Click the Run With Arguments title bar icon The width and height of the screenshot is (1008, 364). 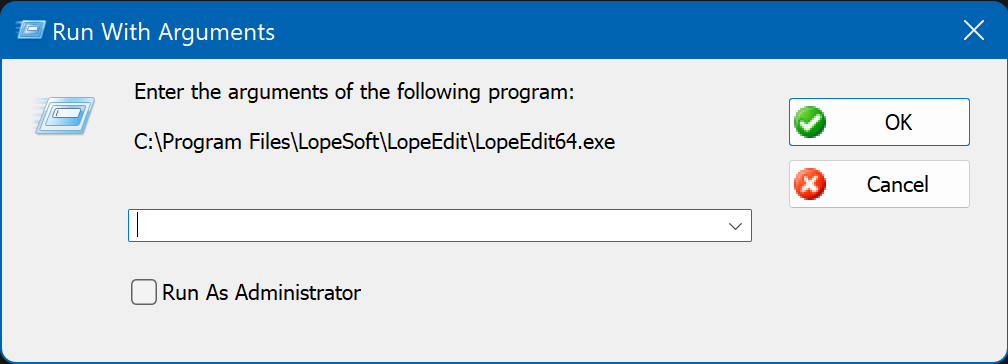click(30, 31)
